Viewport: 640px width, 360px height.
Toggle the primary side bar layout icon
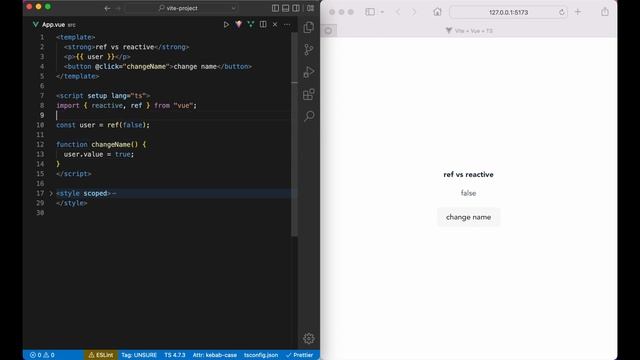click(276, 8)
